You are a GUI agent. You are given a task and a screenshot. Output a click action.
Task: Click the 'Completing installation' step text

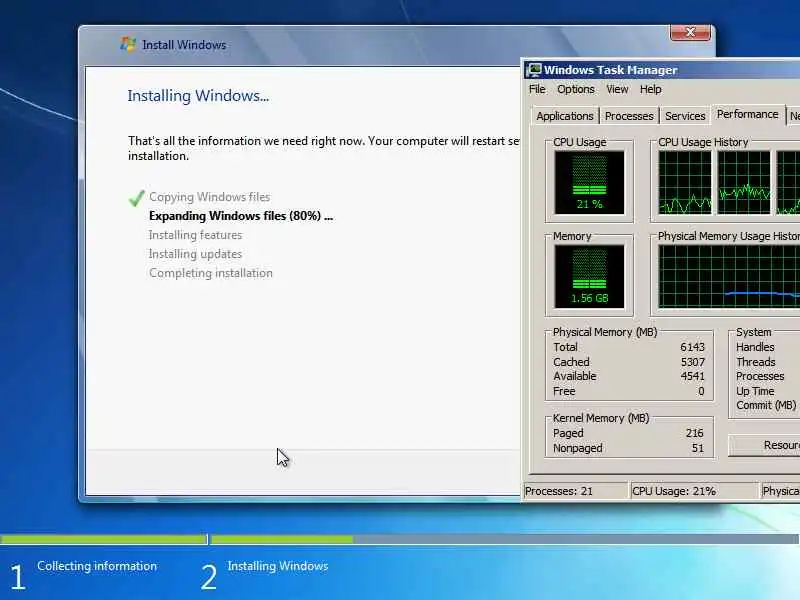coord(211,273)
